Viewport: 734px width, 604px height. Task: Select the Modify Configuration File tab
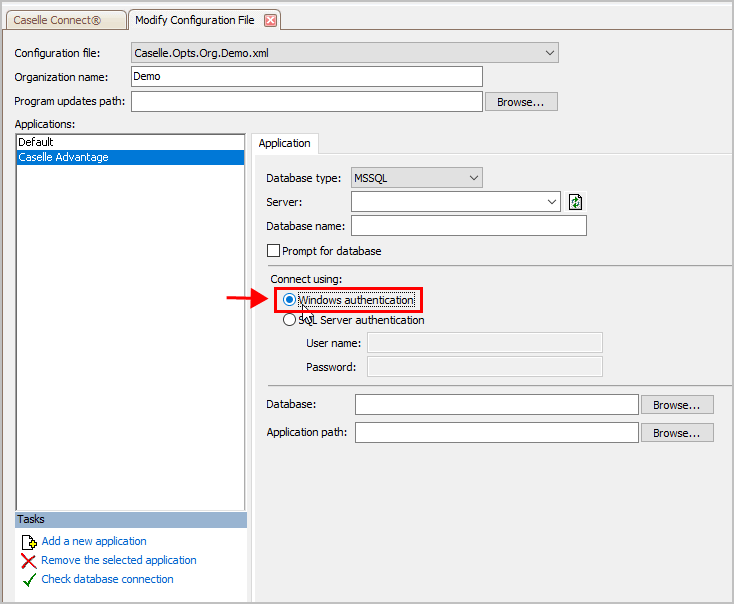coord(195,20)
